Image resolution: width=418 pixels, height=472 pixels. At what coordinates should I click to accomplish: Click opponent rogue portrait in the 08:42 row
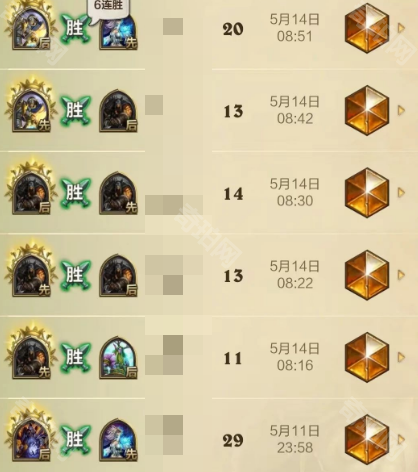pos(118,111)
